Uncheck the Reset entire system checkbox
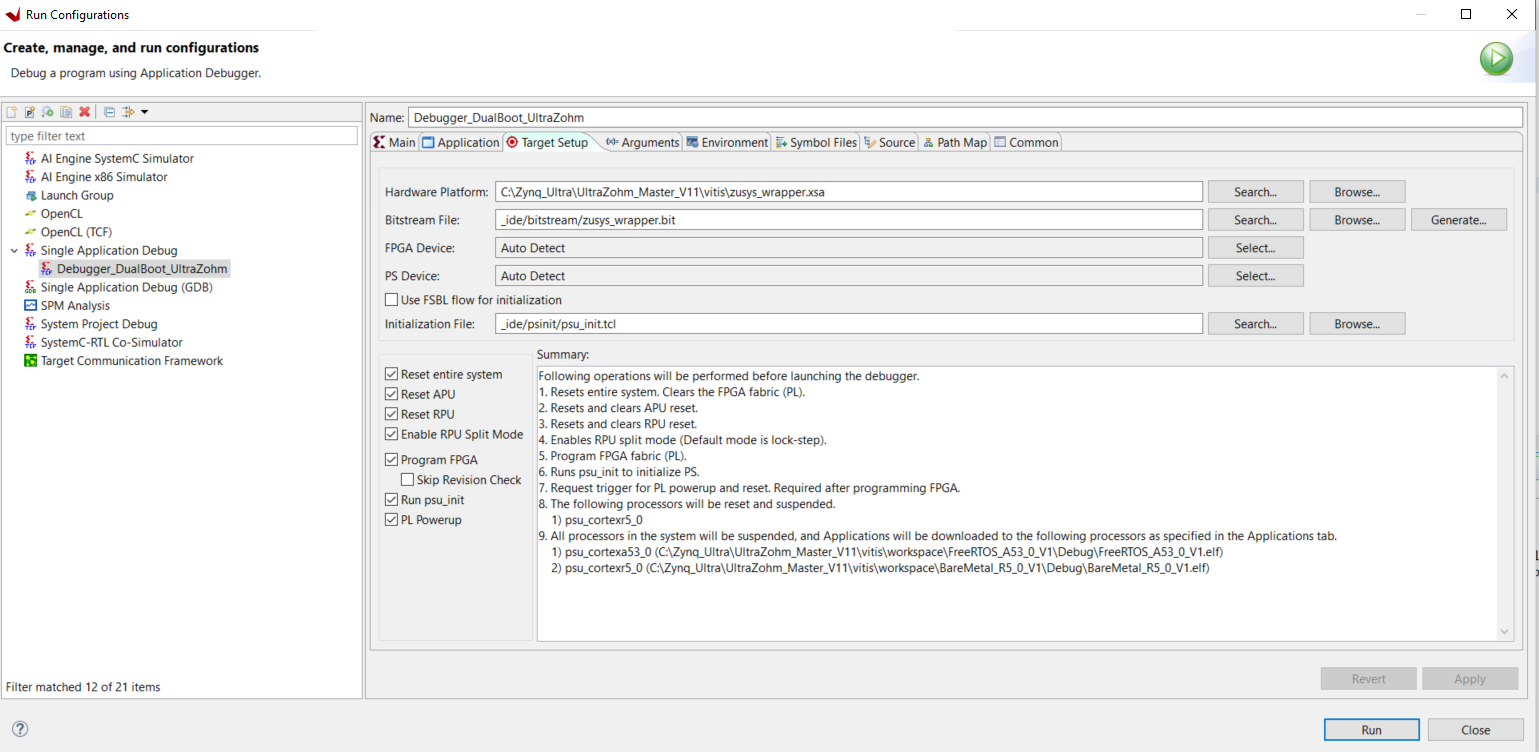This screenshot has width=1539, height=752. click(x=392, y=375)
